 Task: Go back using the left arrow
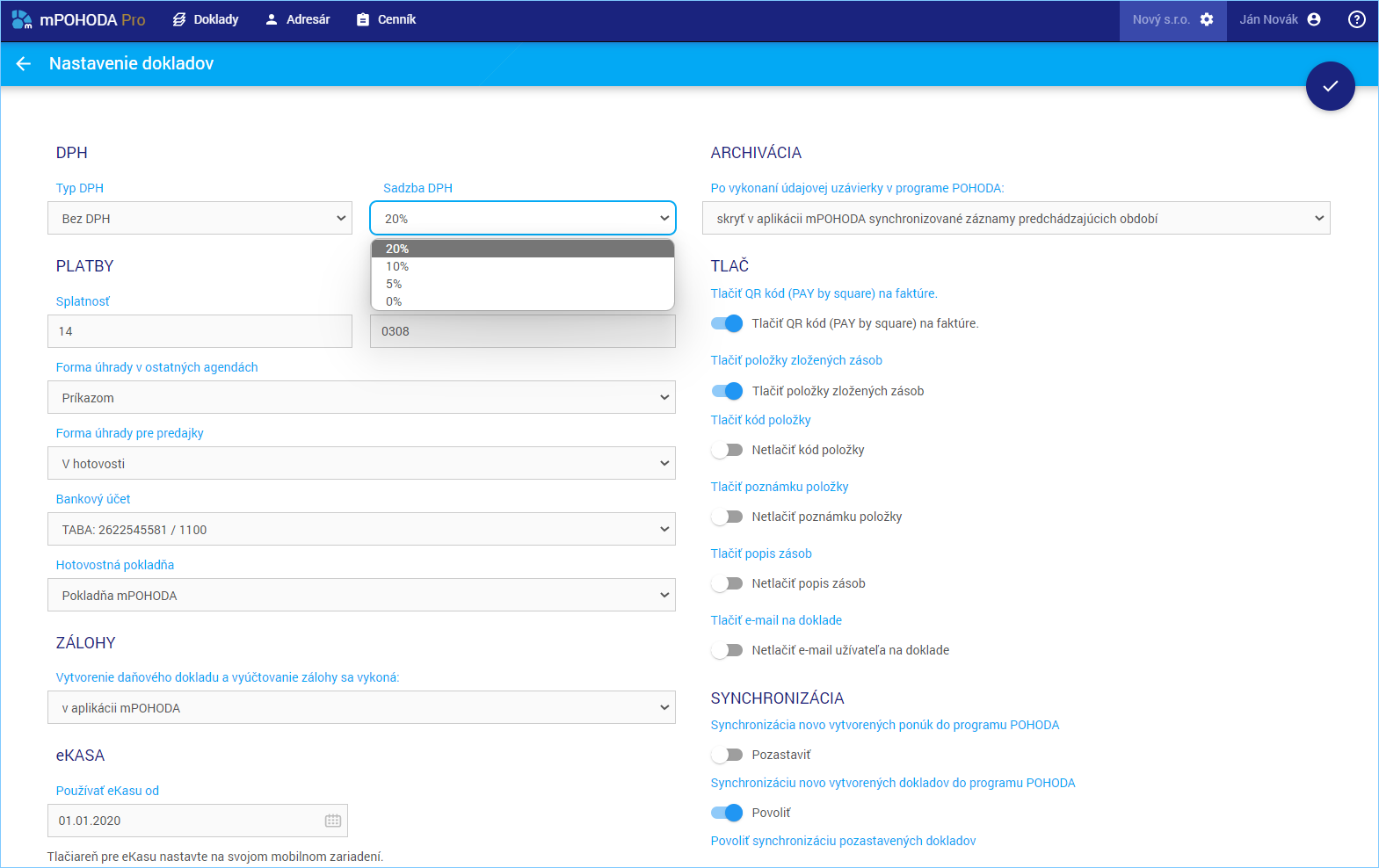(24, 63)
